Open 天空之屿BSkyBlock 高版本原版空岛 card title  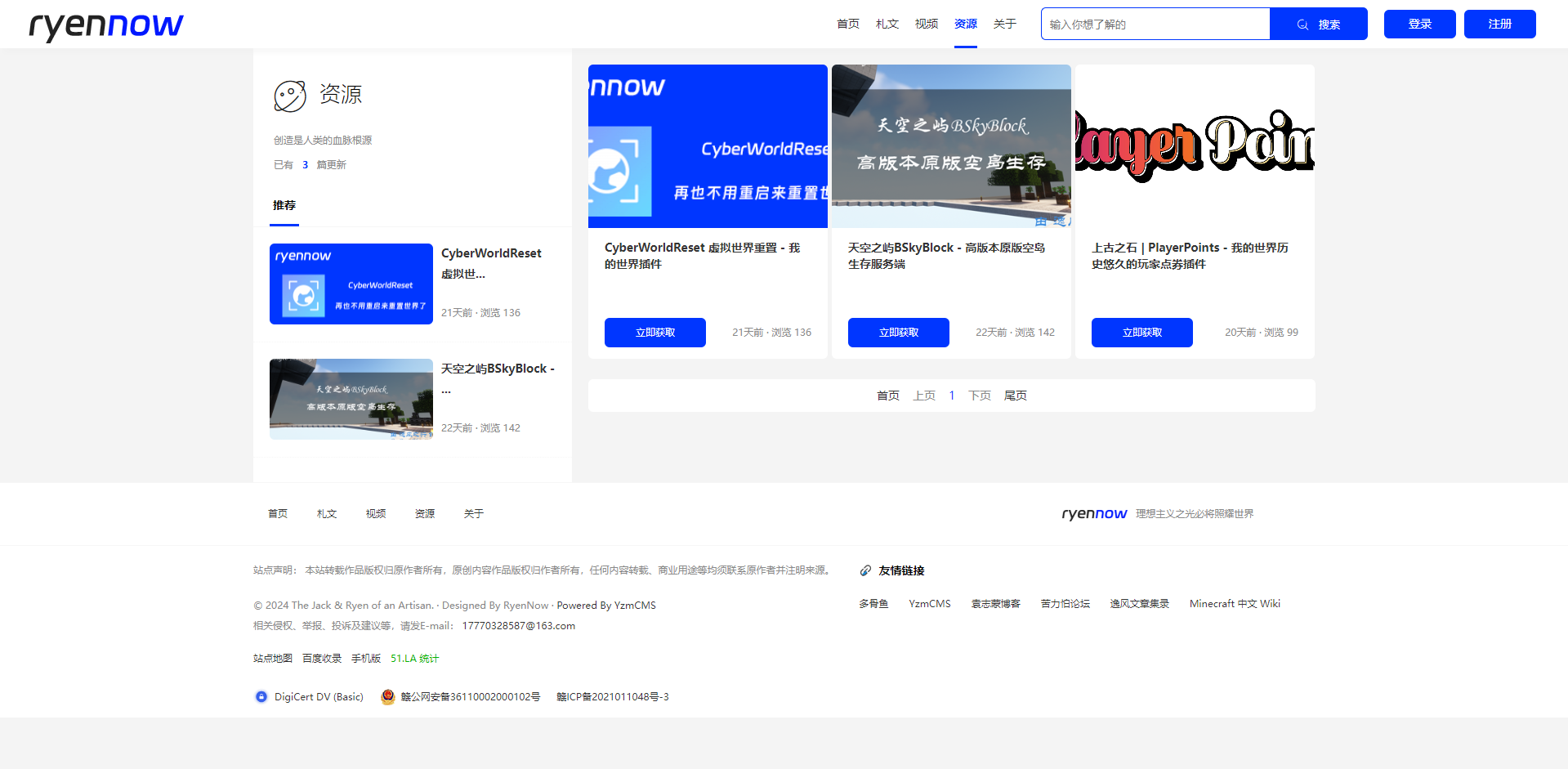click(946, 256)
